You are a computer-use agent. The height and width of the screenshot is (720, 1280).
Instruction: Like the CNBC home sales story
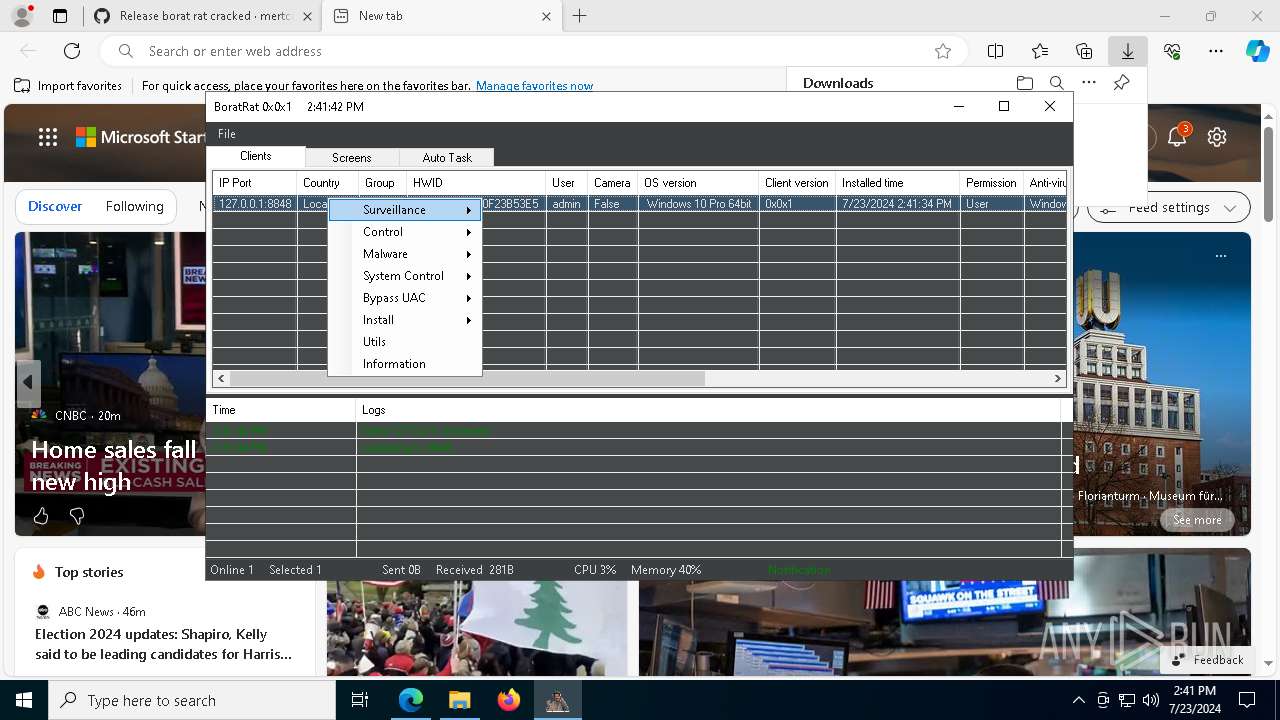pyautogui.click(x=41, y=516)
